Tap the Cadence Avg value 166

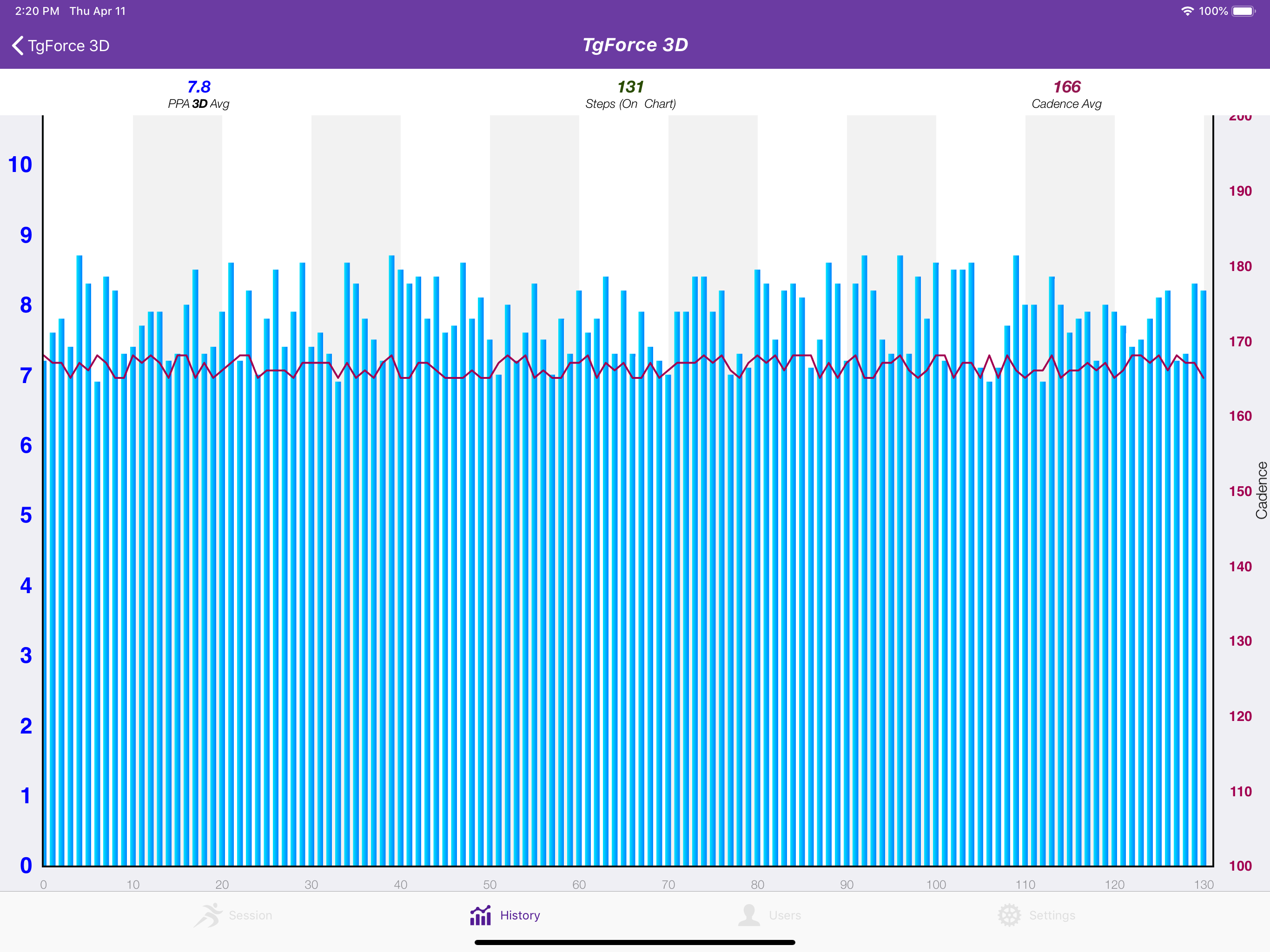(x=1067, y=87)
